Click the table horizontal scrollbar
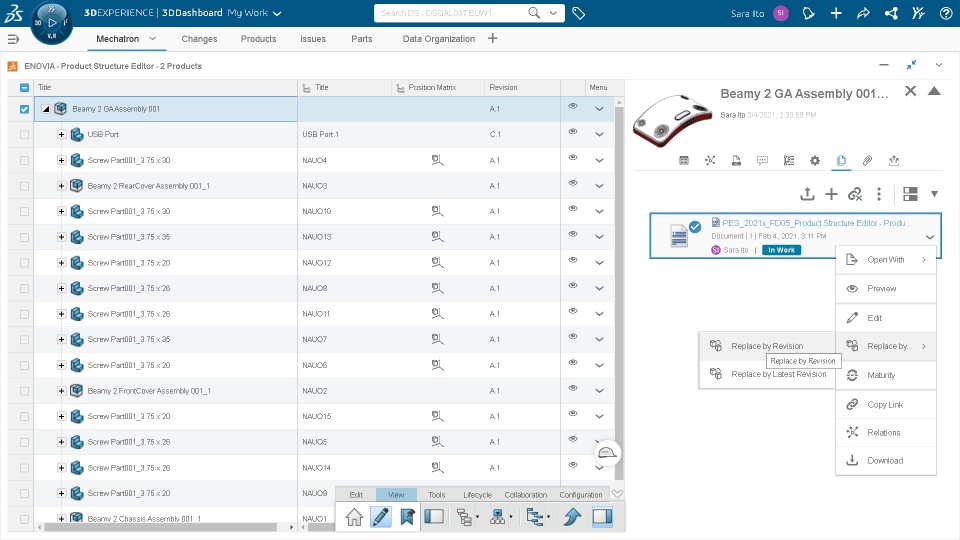Viewport: 960px width, 540px height. tap(161, 527)
